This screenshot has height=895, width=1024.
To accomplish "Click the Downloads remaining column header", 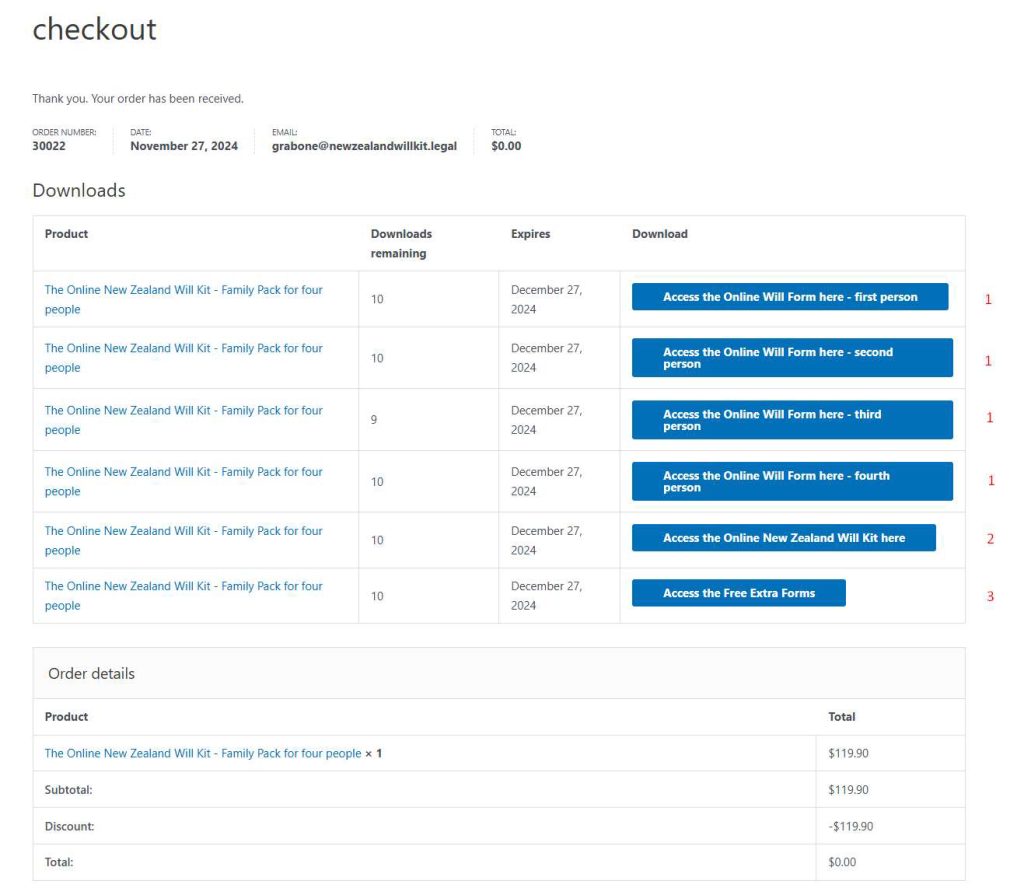I will click(x=401, y=244).
